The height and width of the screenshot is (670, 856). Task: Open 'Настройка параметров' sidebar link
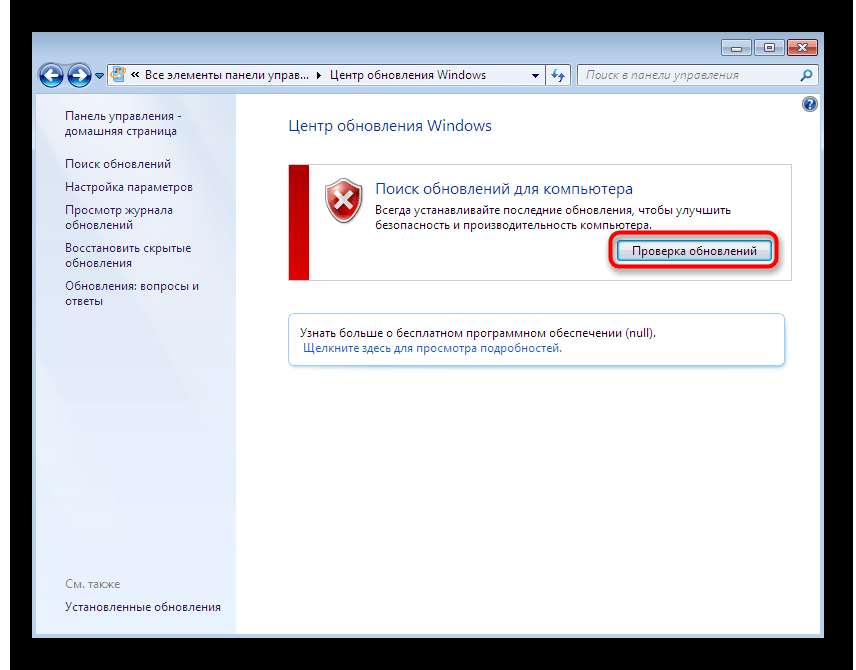click(x=129, y=187)
